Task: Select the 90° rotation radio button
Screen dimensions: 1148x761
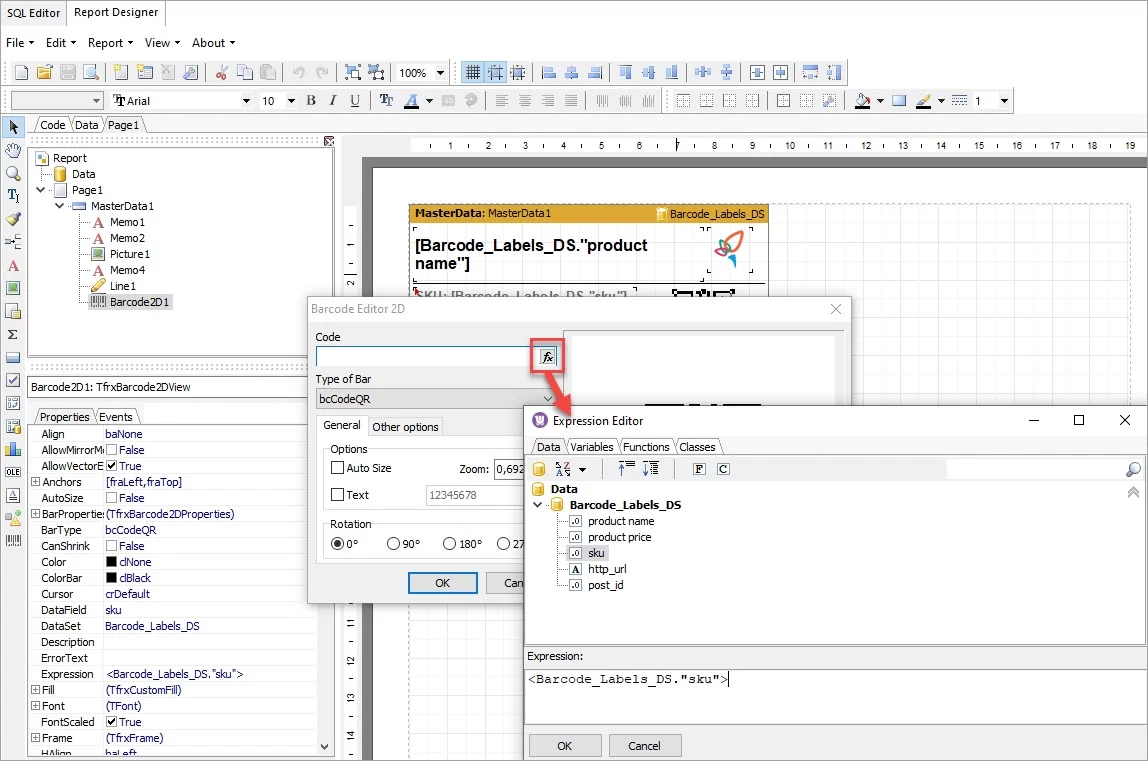Action: point(393,544)
